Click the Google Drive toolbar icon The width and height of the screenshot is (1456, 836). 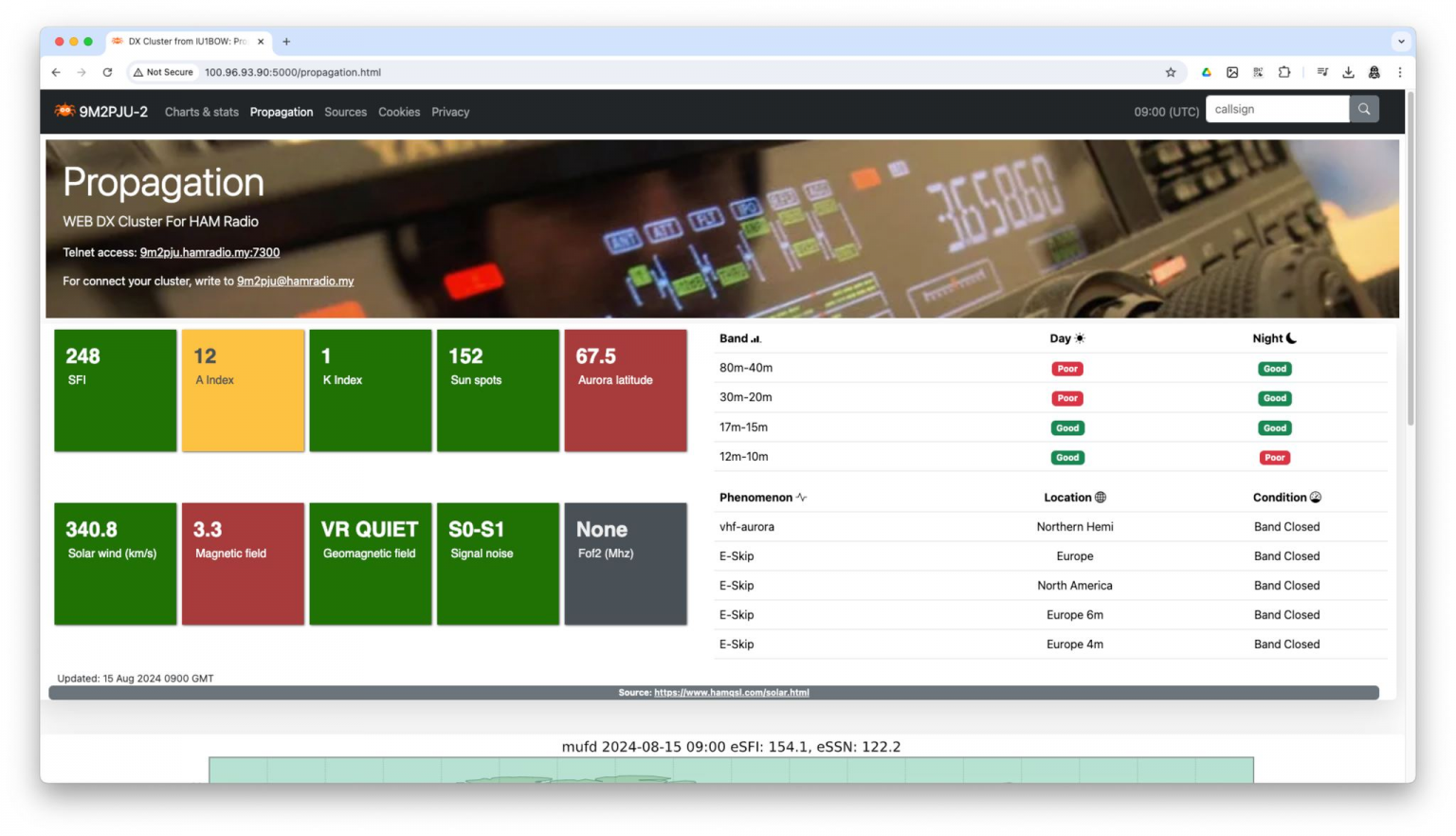[1206, 72]
